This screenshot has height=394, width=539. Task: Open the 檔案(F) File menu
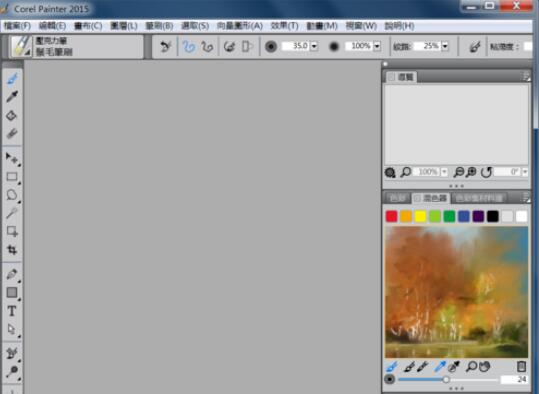pos(17,26)
